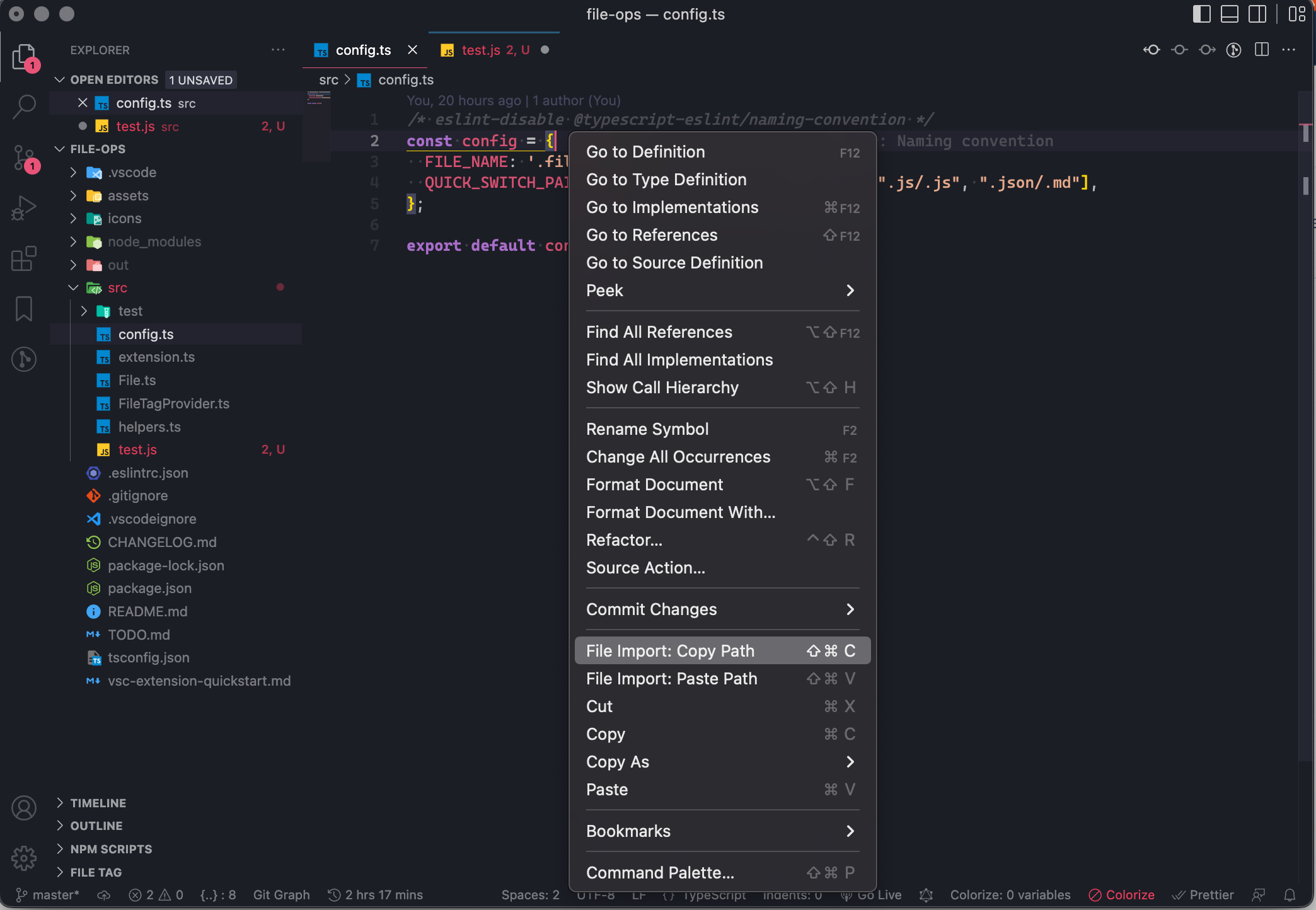Click the circular git icon in editor toolbar
The image size is (1316, 910).
1234,50
